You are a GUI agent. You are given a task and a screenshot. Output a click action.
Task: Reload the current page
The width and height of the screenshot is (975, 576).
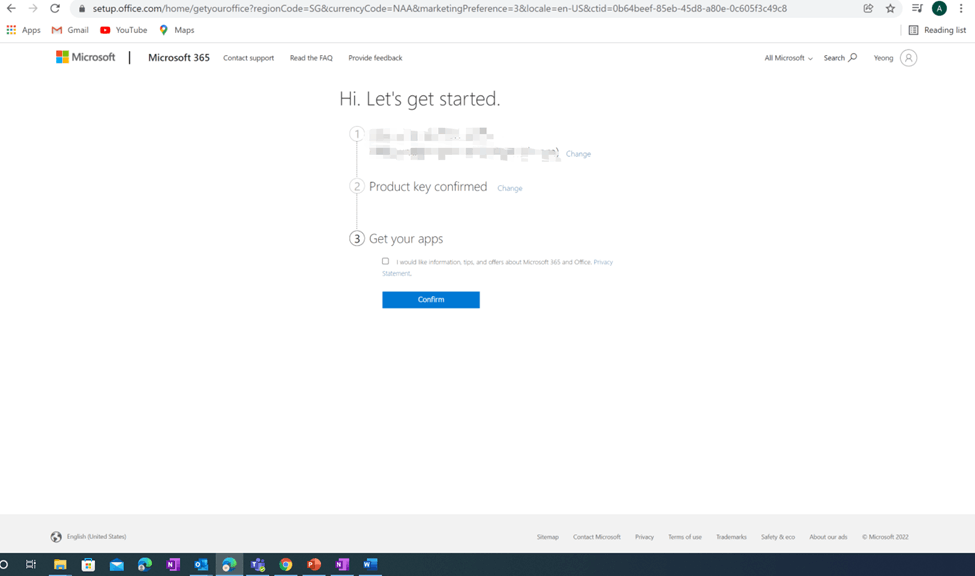[55, 8]
